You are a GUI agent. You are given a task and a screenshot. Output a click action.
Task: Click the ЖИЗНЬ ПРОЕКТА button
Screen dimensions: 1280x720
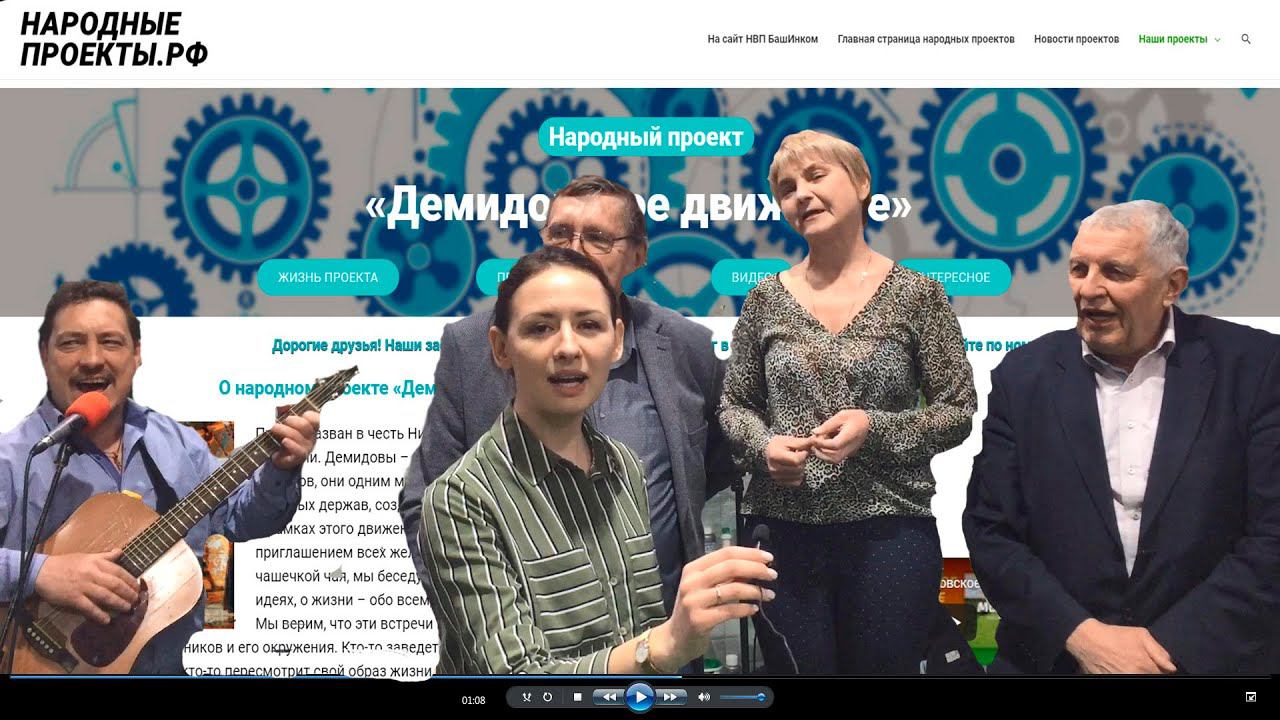328,277
